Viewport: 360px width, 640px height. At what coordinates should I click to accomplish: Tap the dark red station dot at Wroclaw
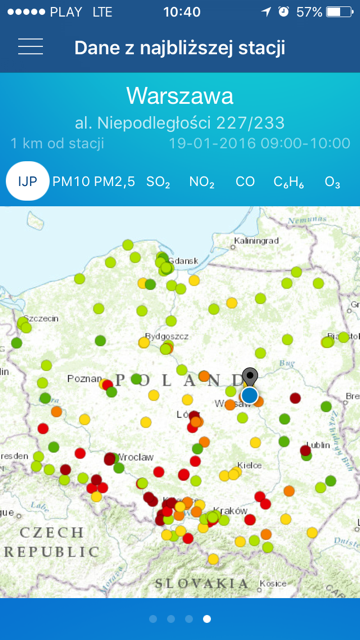[109, 458]
